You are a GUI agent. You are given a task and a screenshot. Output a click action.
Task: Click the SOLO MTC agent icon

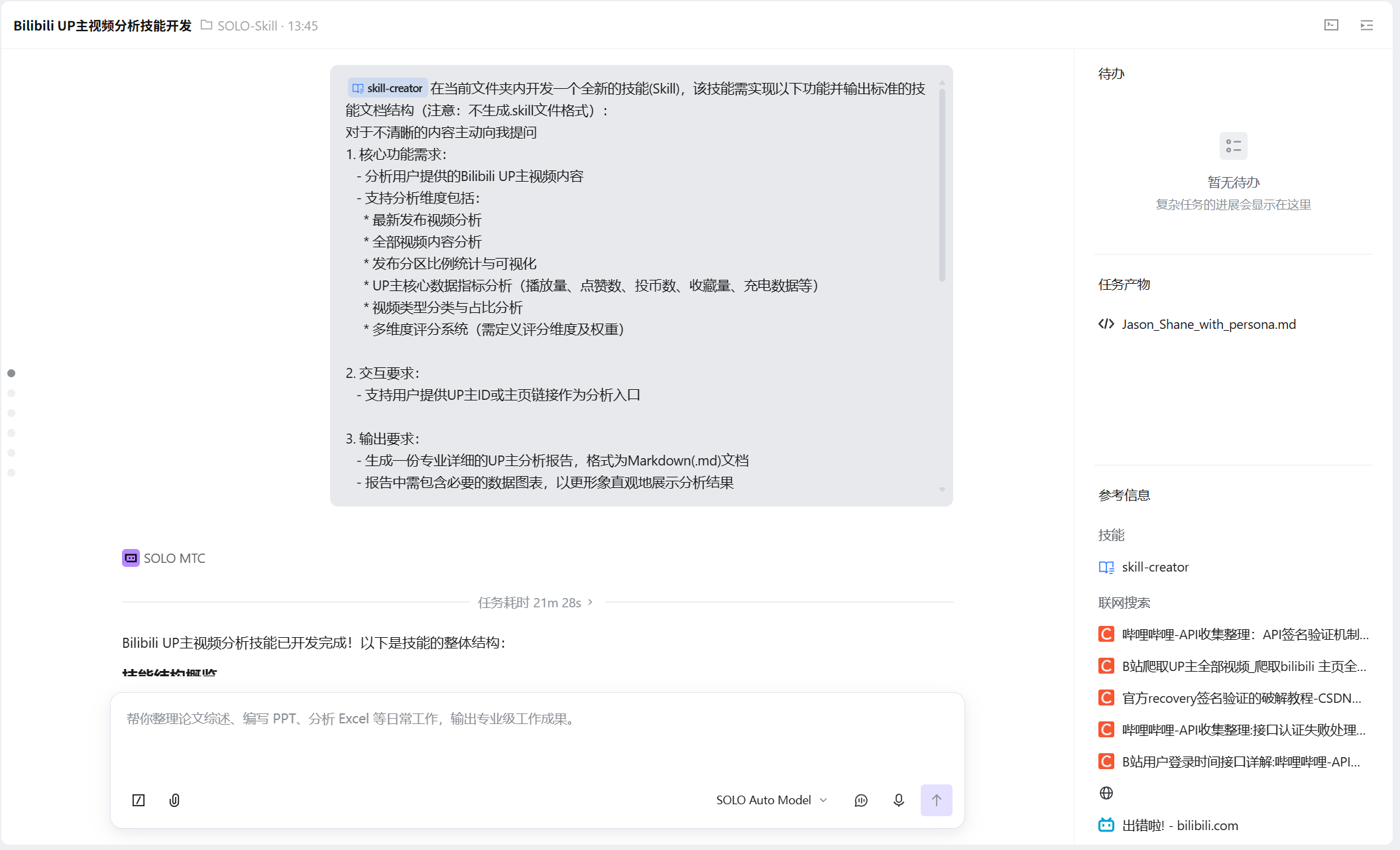[x=131, y=558]
